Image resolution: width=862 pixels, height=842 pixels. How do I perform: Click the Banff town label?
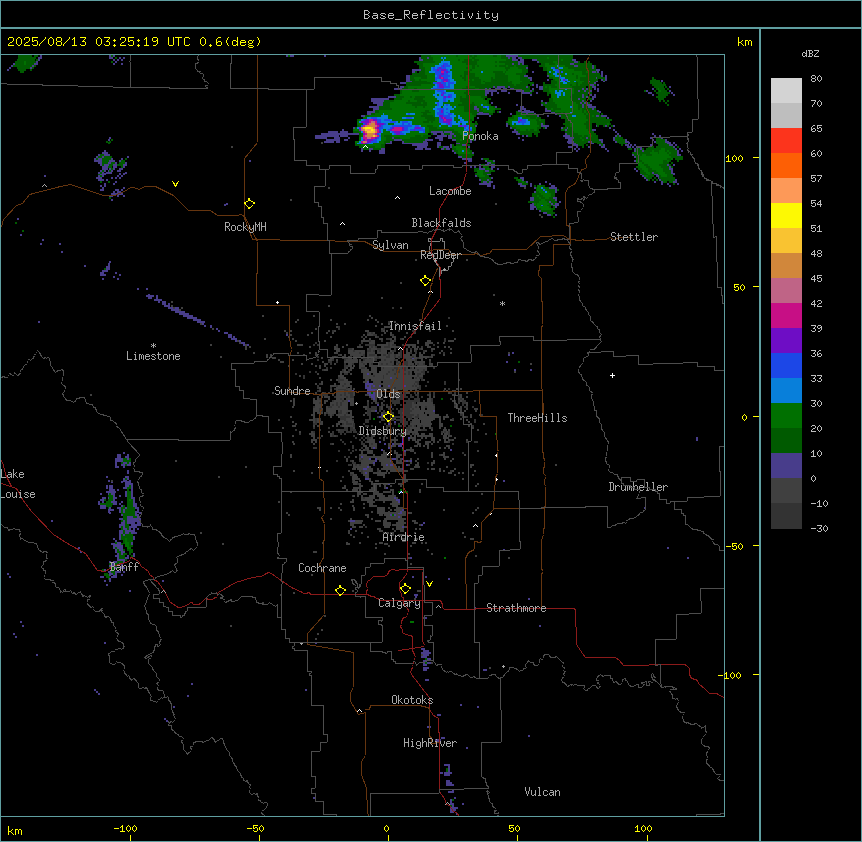tap(124, 567)
